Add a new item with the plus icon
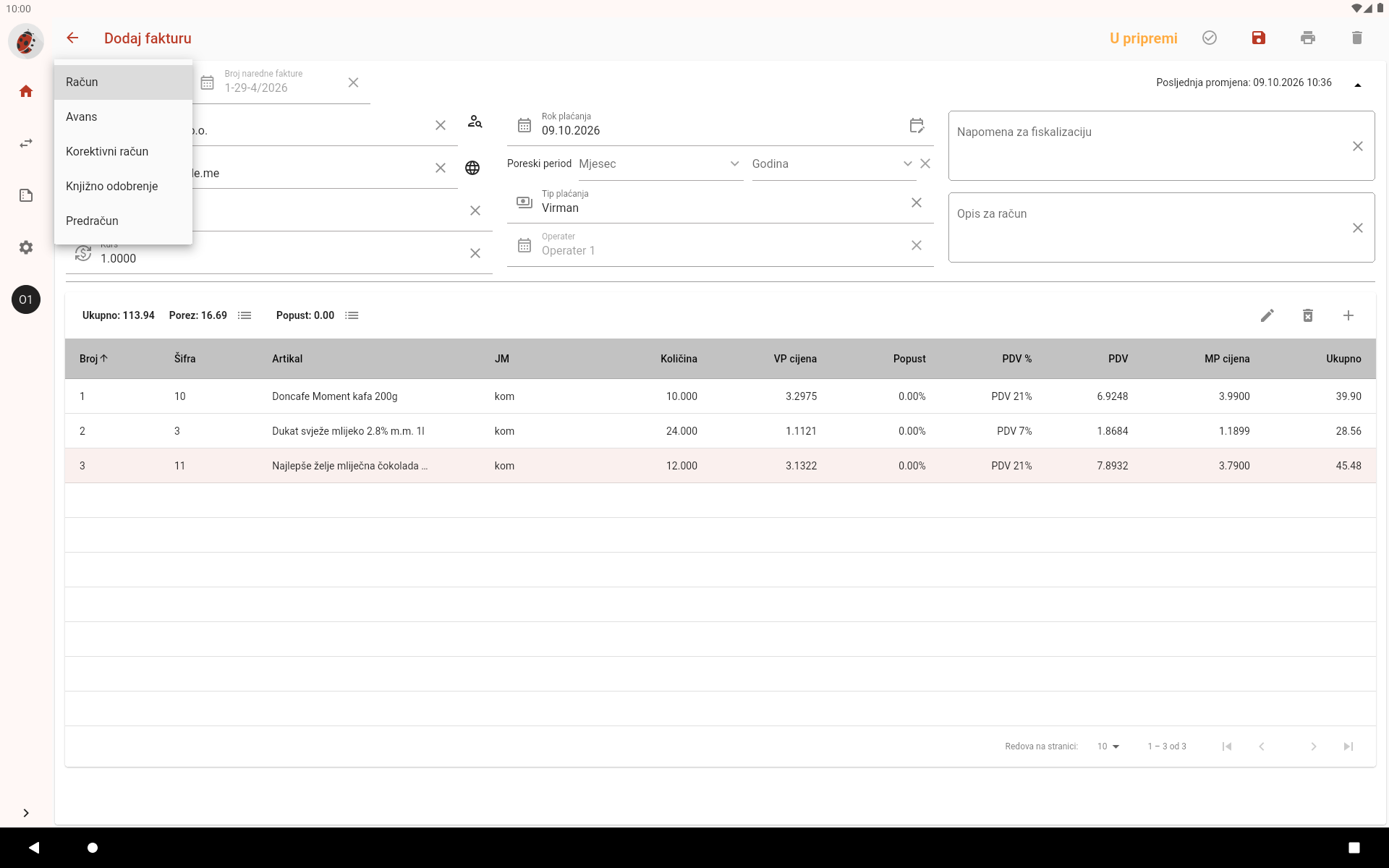 pos(1348,315)
